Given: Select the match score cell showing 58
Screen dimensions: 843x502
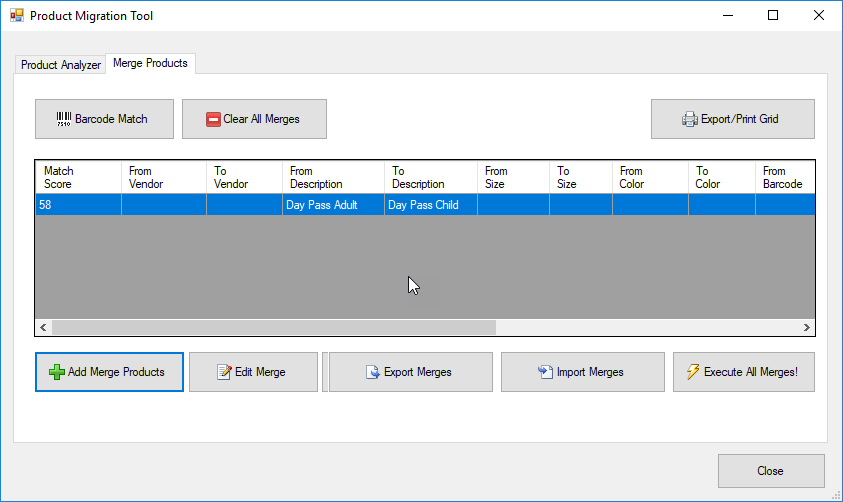Looking at the screenshot, I should pyautogui.click(x=78, y=205).
